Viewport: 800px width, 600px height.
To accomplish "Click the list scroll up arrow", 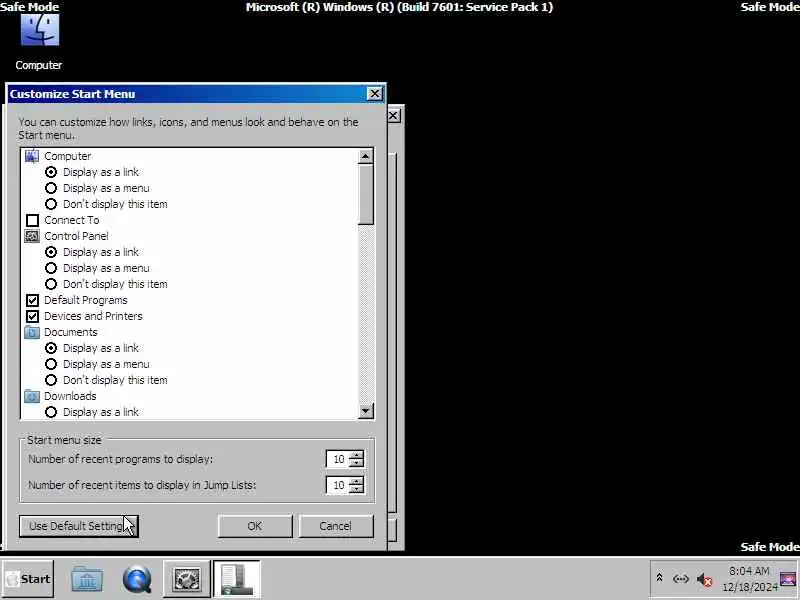I will 366,156.
